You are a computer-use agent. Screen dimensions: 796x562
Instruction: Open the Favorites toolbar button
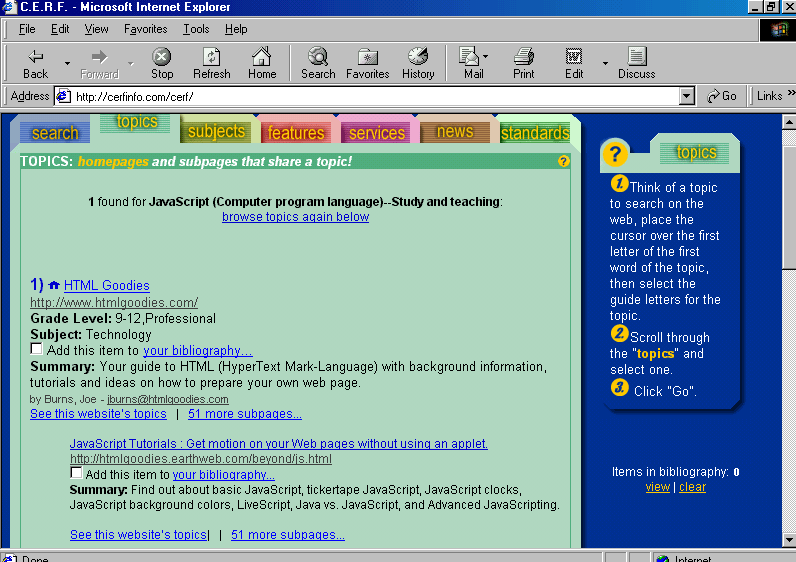[x=368, y=63]
